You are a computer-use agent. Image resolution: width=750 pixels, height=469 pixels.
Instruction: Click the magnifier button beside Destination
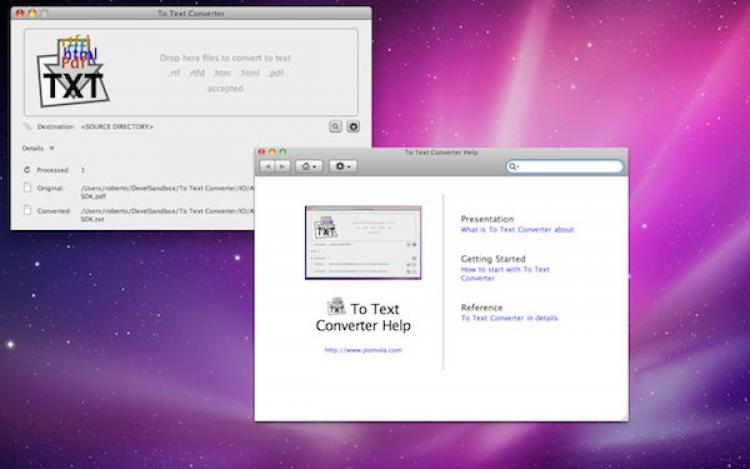(x=335, y=126)
